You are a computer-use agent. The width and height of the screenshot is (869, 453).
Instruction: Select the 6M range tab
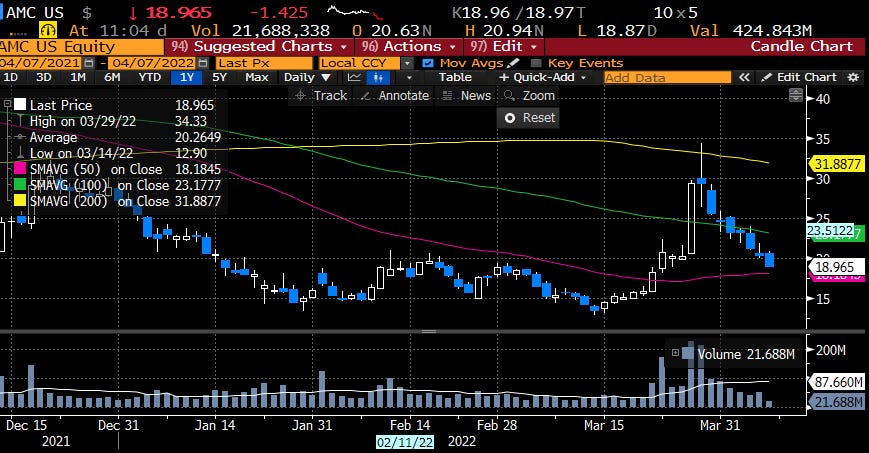[112, 78]
